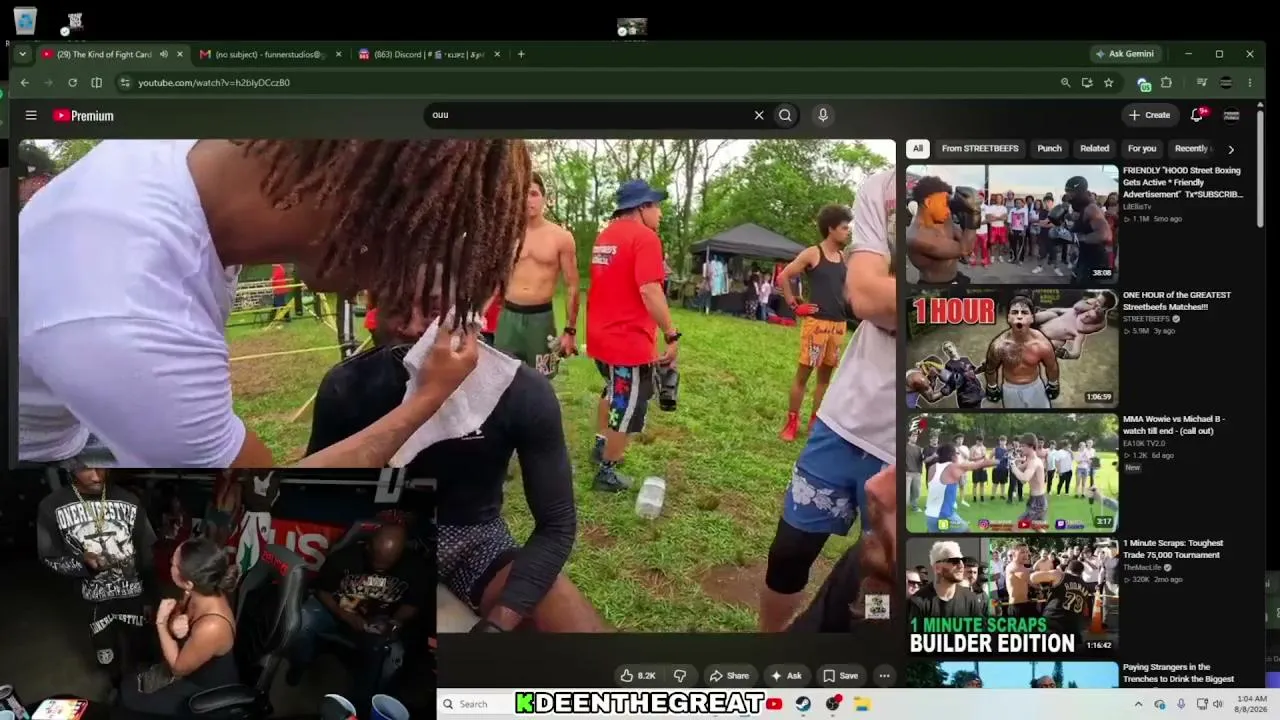This screenshot has width=1280, height=720.
Task: Click the YouTube Create button
Action: (x=1149, y=115)
